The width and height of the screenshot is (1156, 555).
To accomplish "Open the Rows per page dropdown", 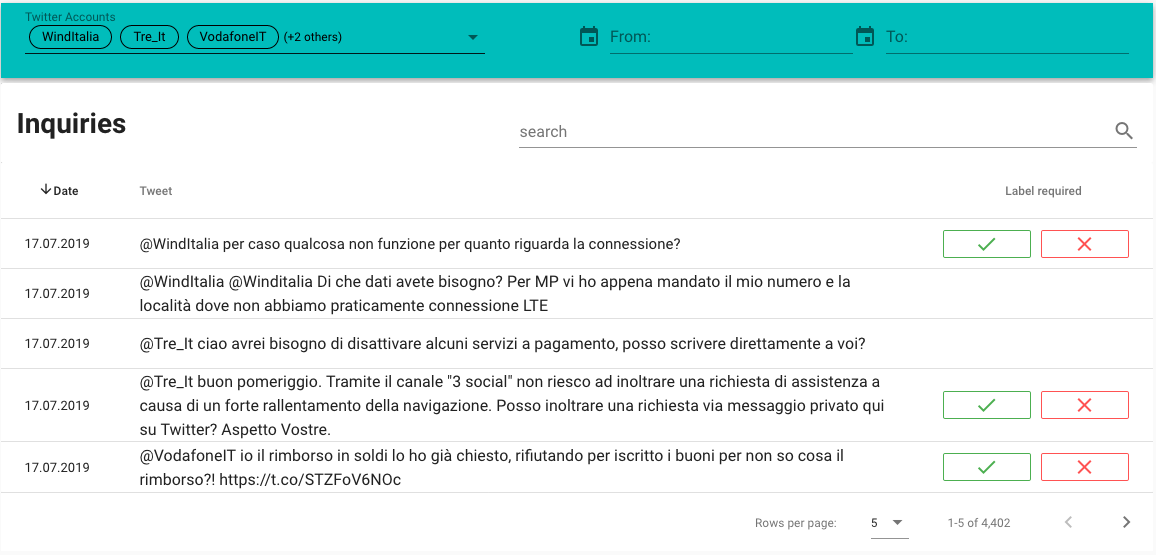I will (887, 522).
